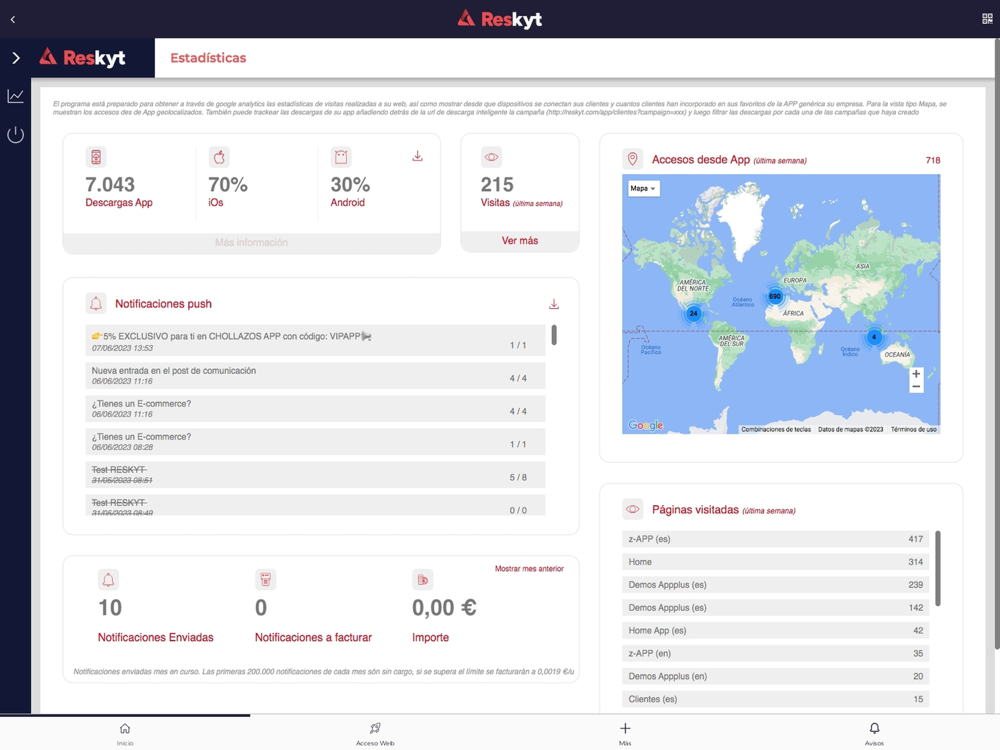Select the Home page row with 314
1000x750 pixels.
776,562
